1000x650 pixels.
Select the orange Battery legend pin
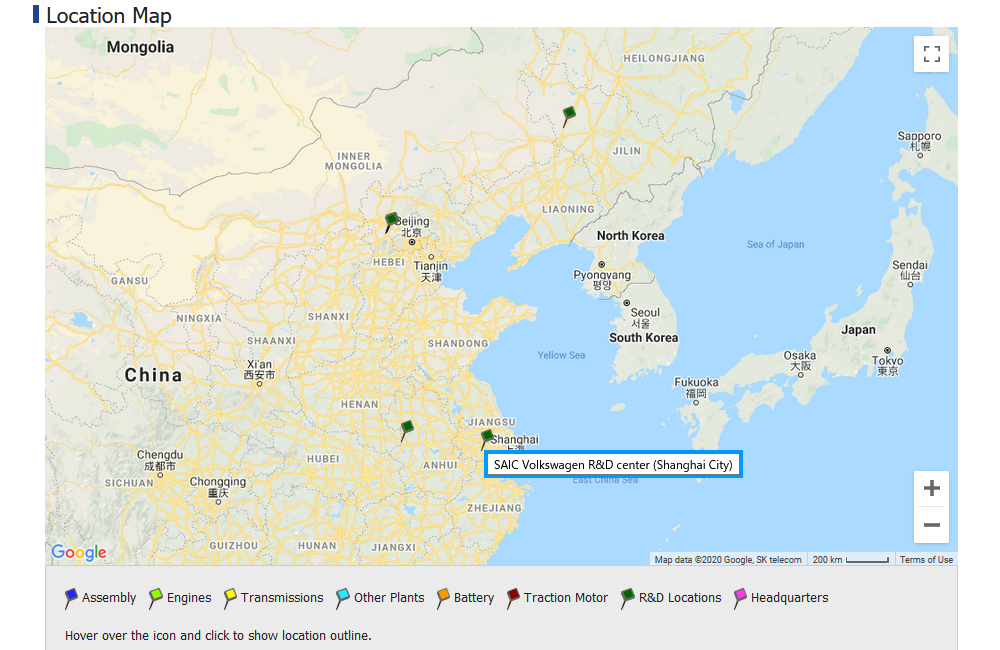pyautogui.click(x=443, y=598)
